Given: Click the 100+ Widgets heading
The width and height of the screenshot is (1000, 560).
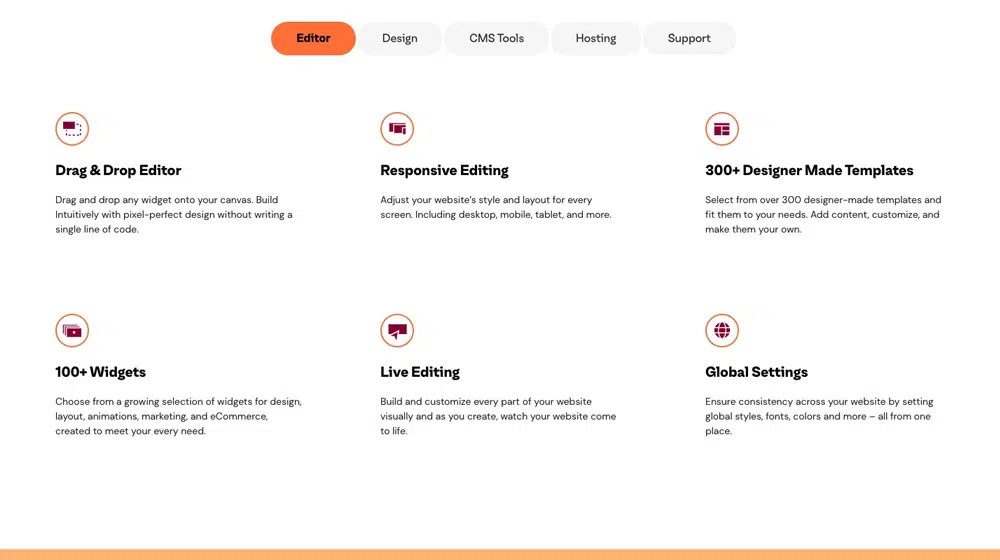Looking at the screenshot, I should tap(100, 372).
